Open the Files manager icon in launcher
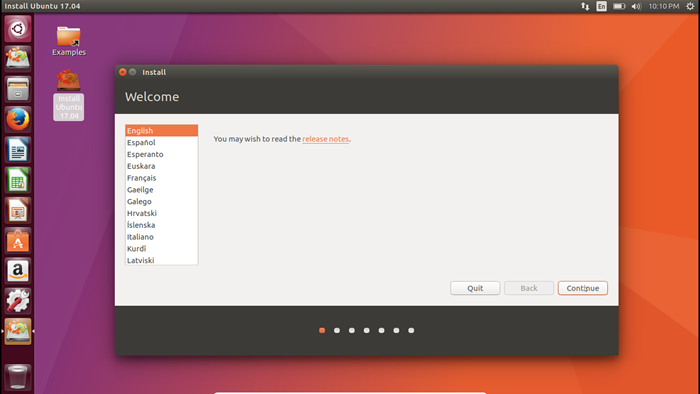The width and height of the screenshot is (700, 394). pos(18,89)
